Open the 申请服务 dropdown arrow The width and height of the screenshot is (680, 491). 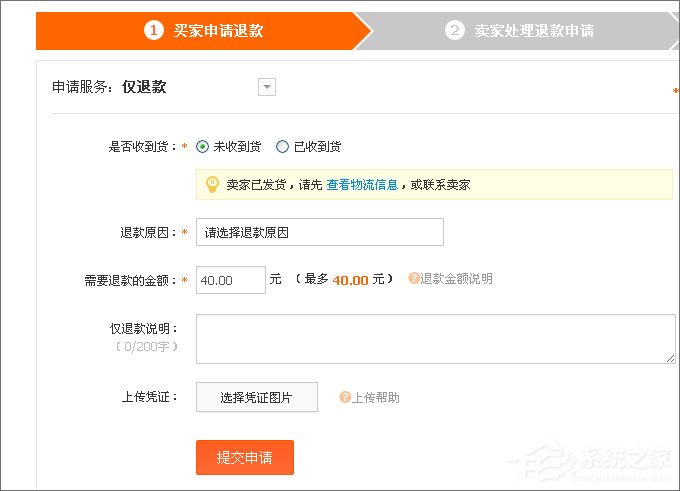coord(266,87)
